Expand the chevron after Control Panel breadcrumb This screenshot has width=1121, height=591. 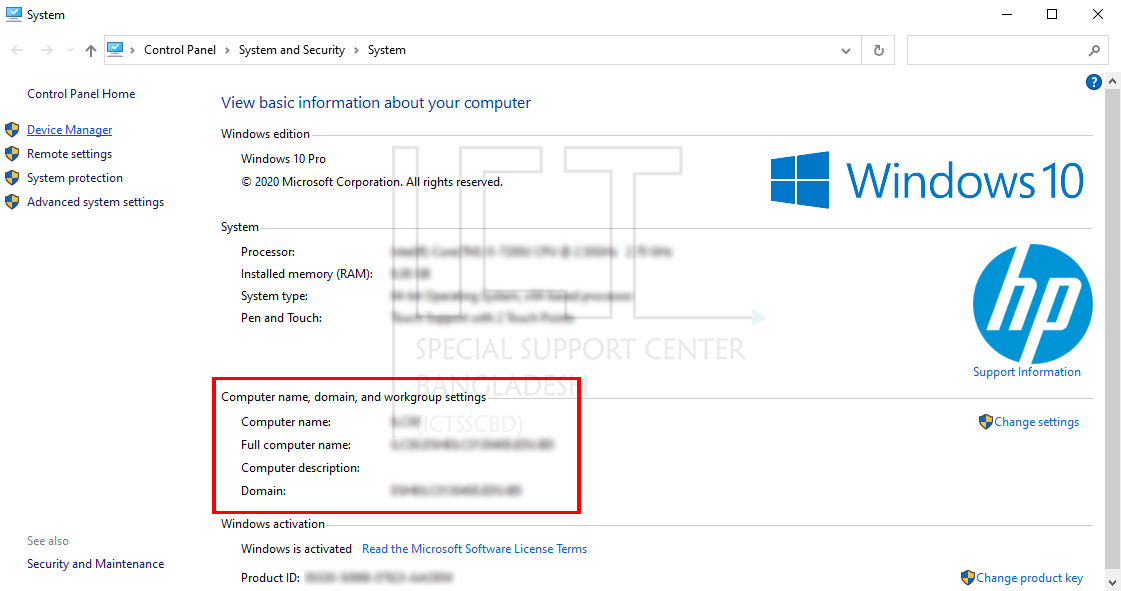click(227, 50)
